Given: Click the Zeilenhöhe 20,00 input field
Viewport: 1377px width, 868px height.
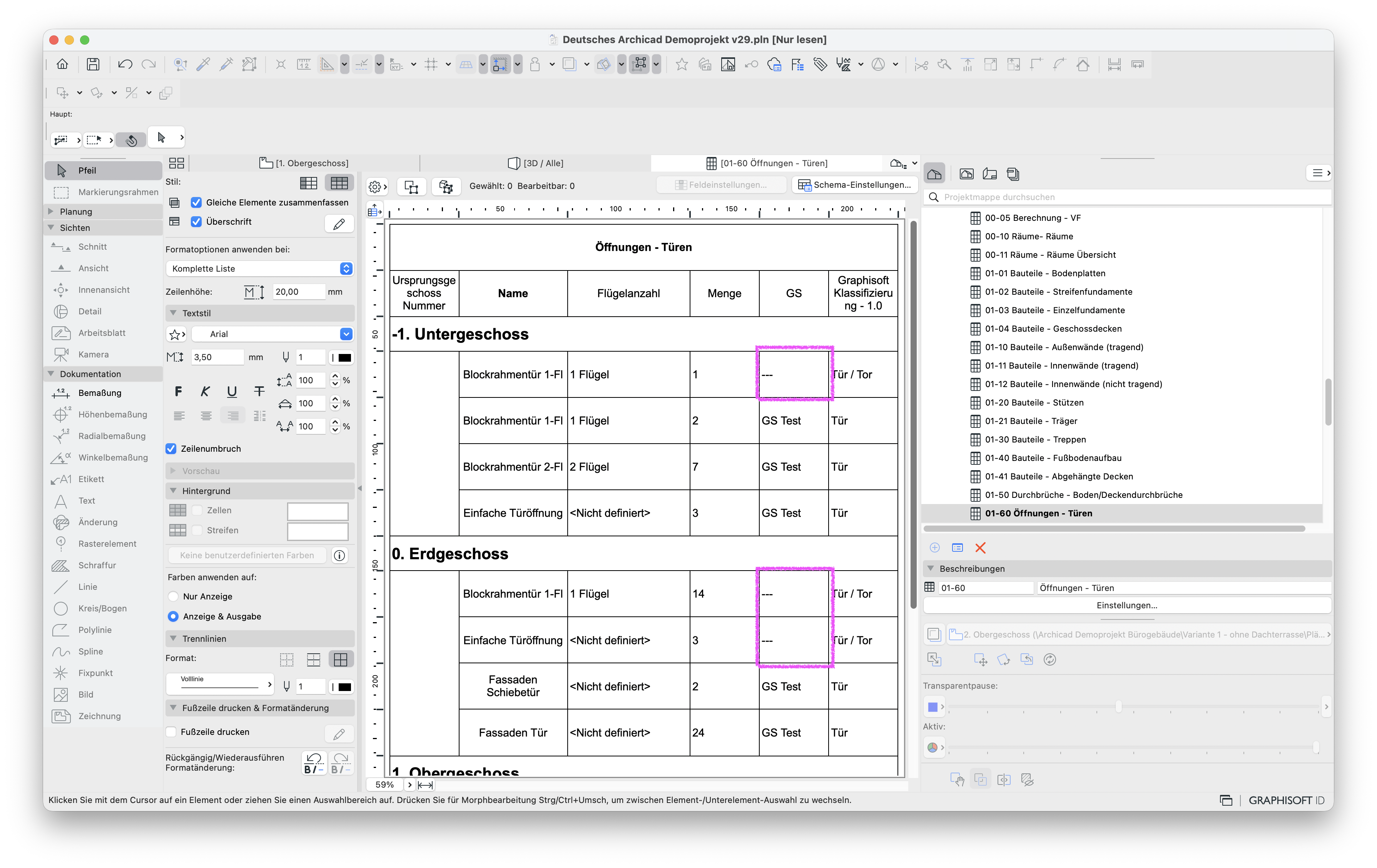Looking at the screenshot, I should [x=299, y=292].
